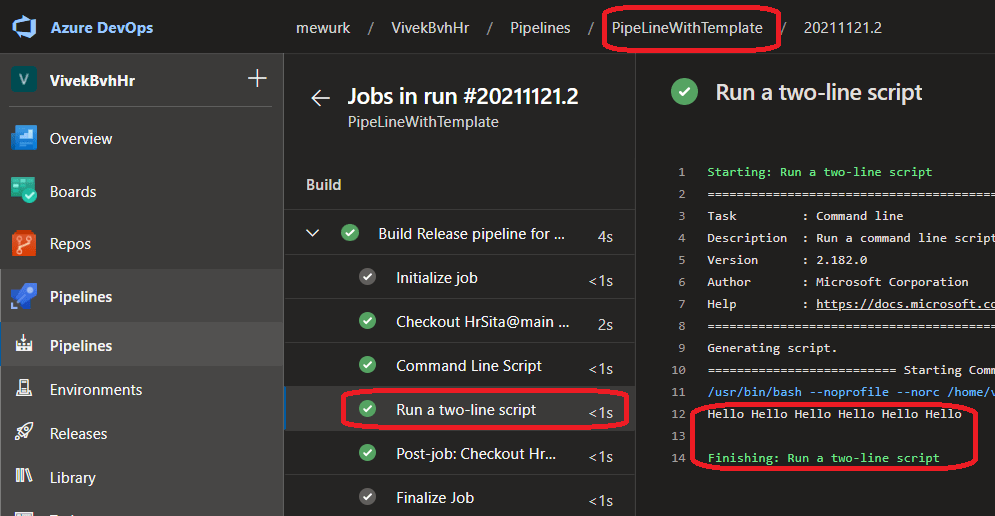The width and height of the screenshot is (995, 516).
Task: Open the mewurk breadcrumb
Action: (323, 28)
